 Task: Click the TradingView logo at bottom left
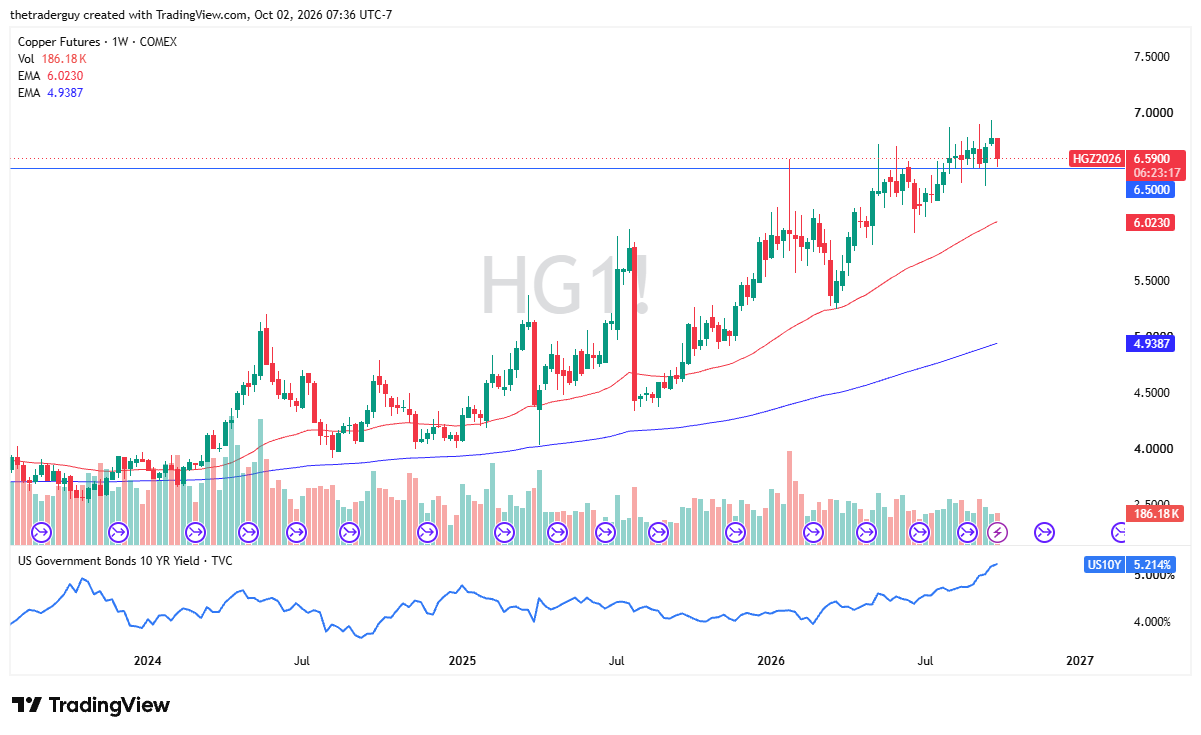91,705
